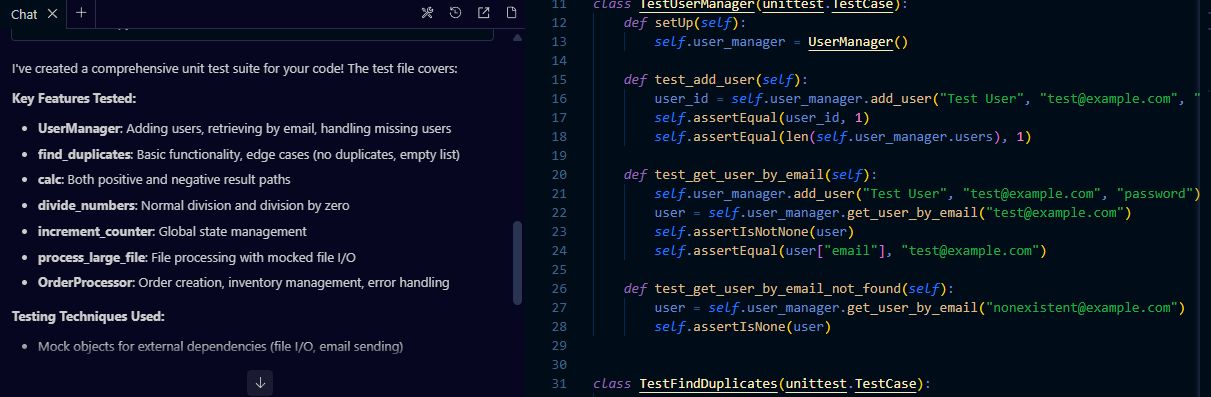The height and width of the screenshot is (397, 1211).
Task: Click the 'UserManager' bullet item text
Action: click(x=244, y=129)
